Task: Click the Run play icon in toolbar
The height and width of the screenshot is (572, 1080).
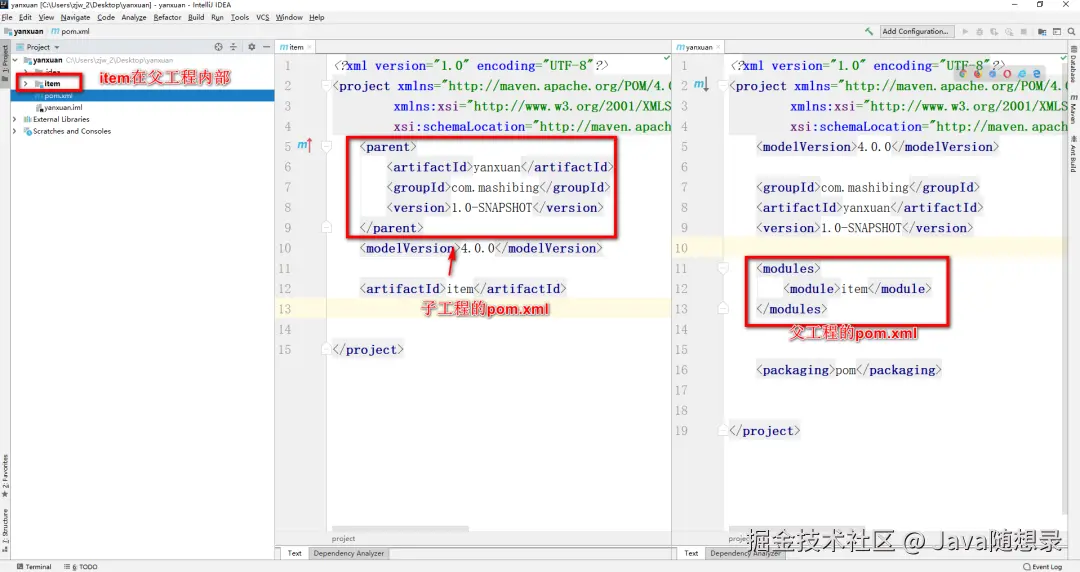Action: (965, 32)
